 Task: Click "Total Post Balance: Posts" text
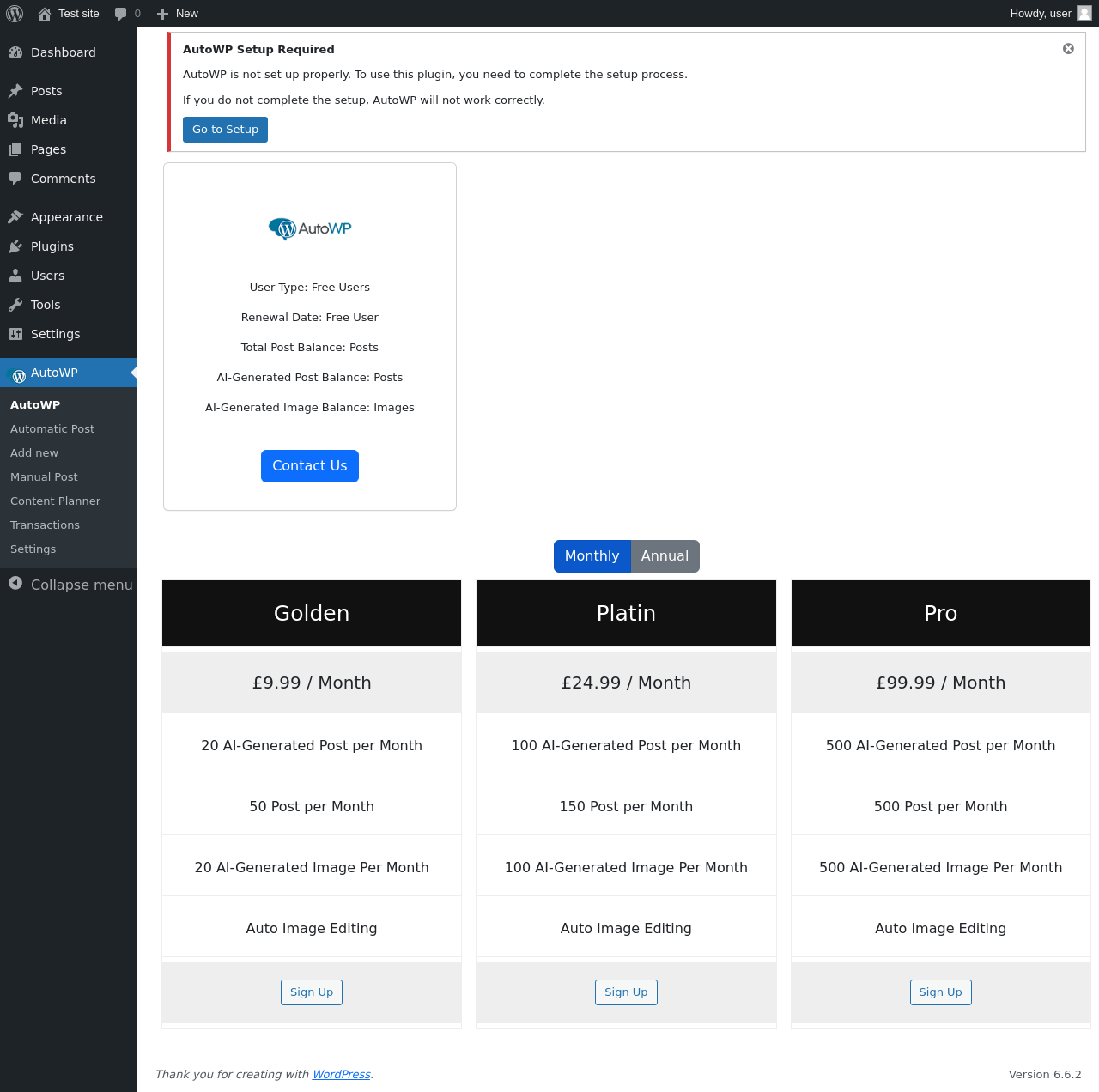tap(310, 348)
